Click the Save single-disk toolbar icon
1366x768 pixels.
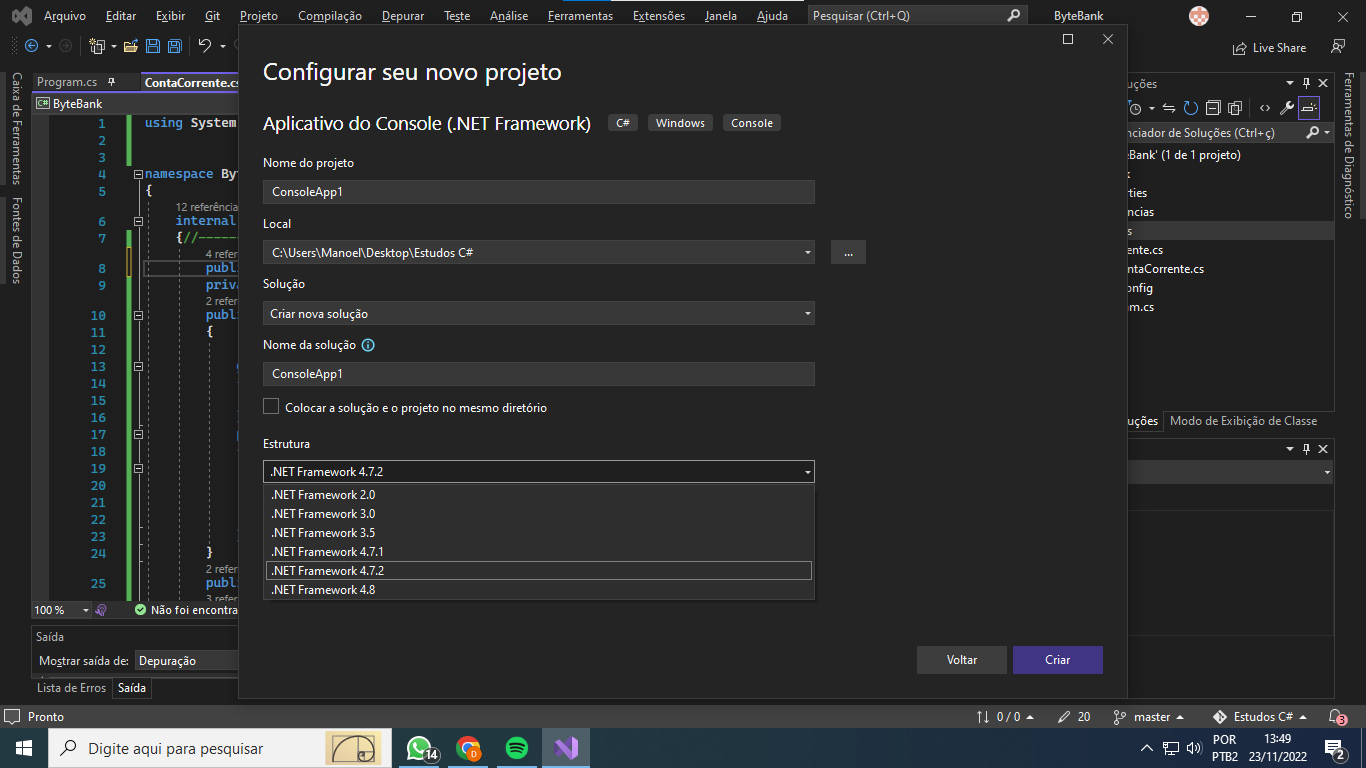coord(153,46)
